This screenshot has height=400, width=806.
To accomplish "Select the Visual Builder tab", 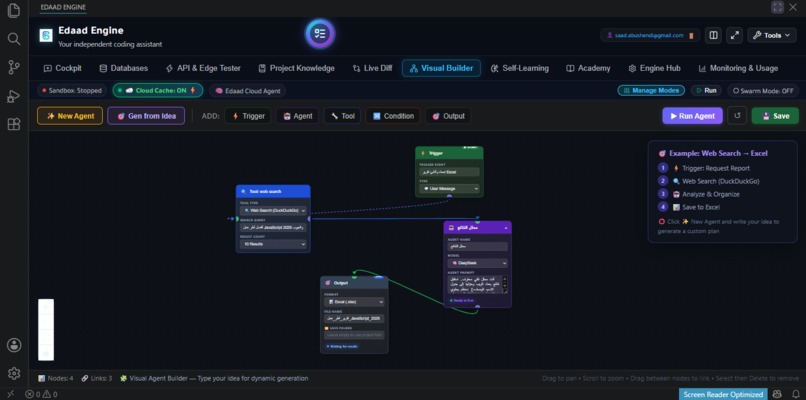I will [441, 68].
